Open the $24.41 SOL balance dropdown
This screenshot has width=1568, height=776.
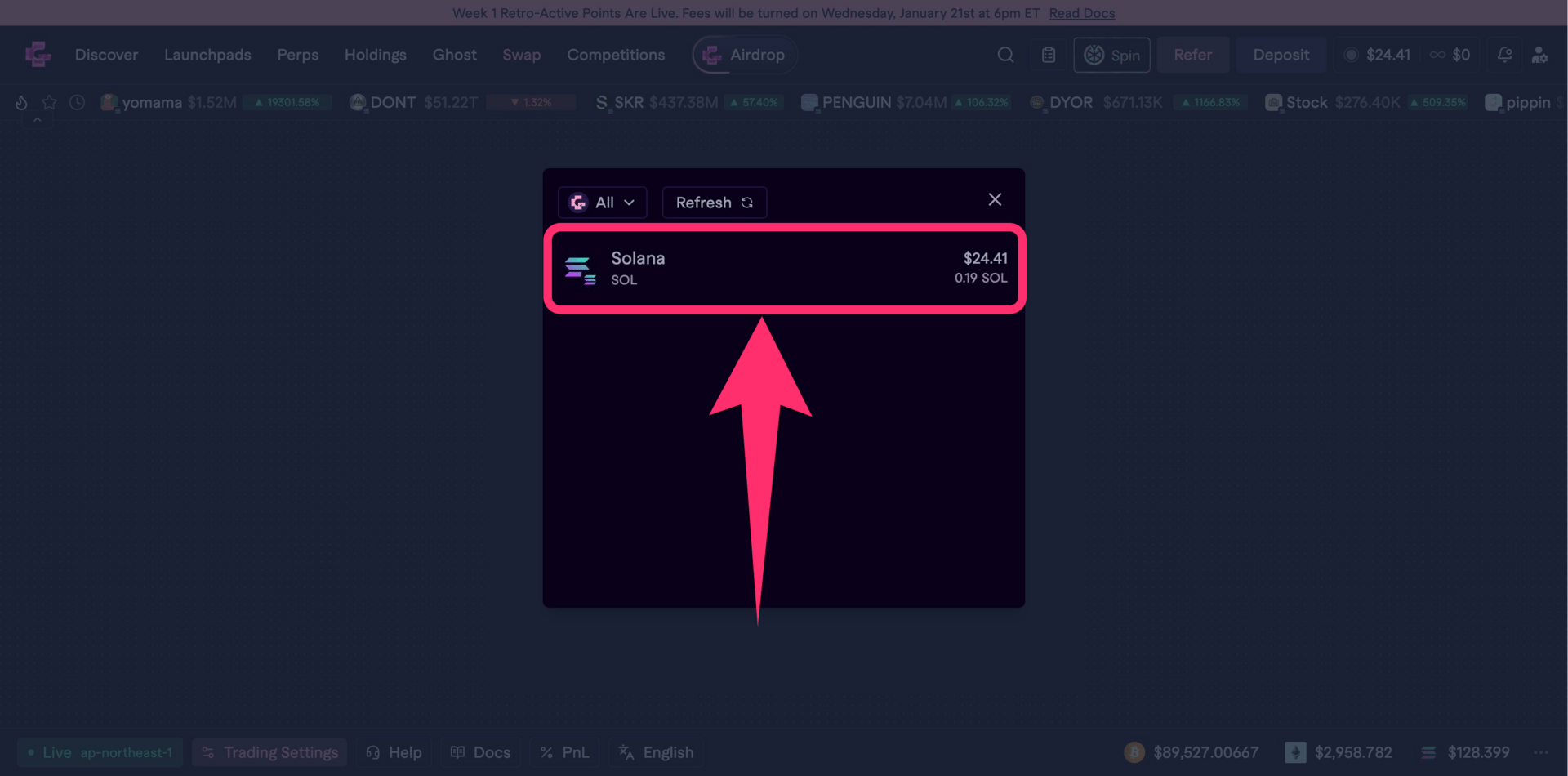(1377, 55)
